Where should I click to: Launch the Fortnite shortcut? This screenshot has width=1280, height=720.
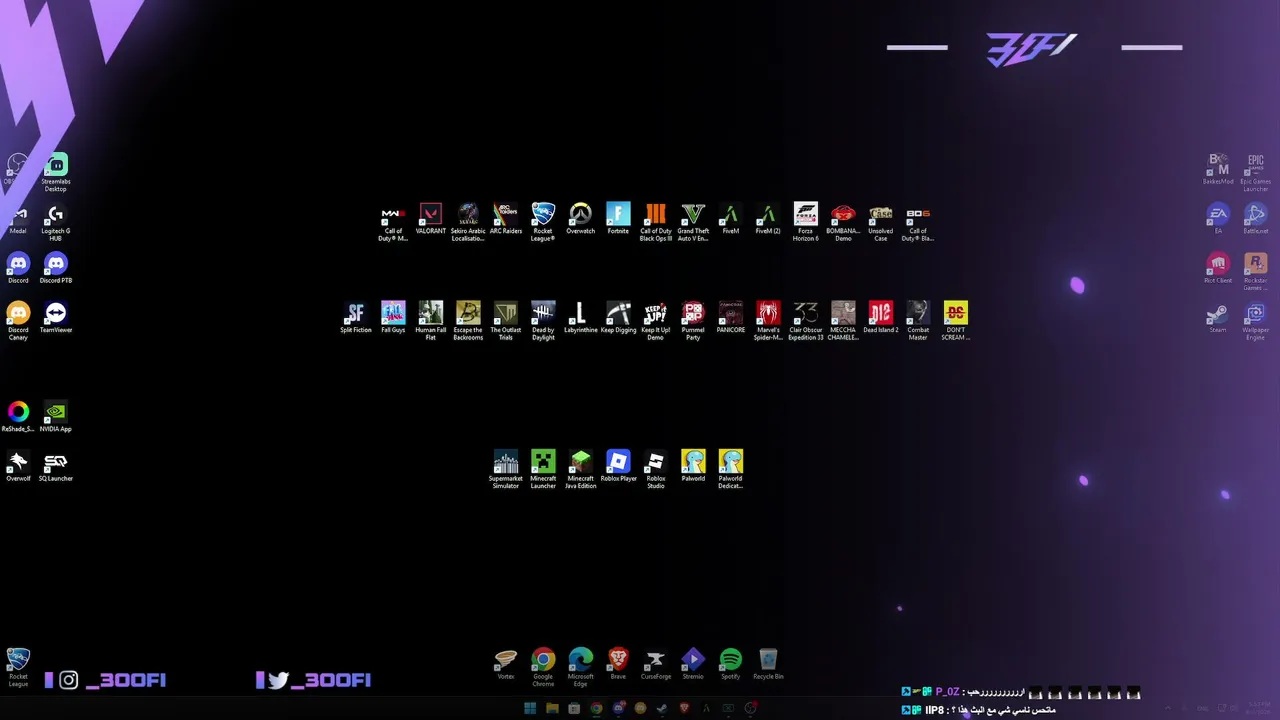tap(618, 219)
